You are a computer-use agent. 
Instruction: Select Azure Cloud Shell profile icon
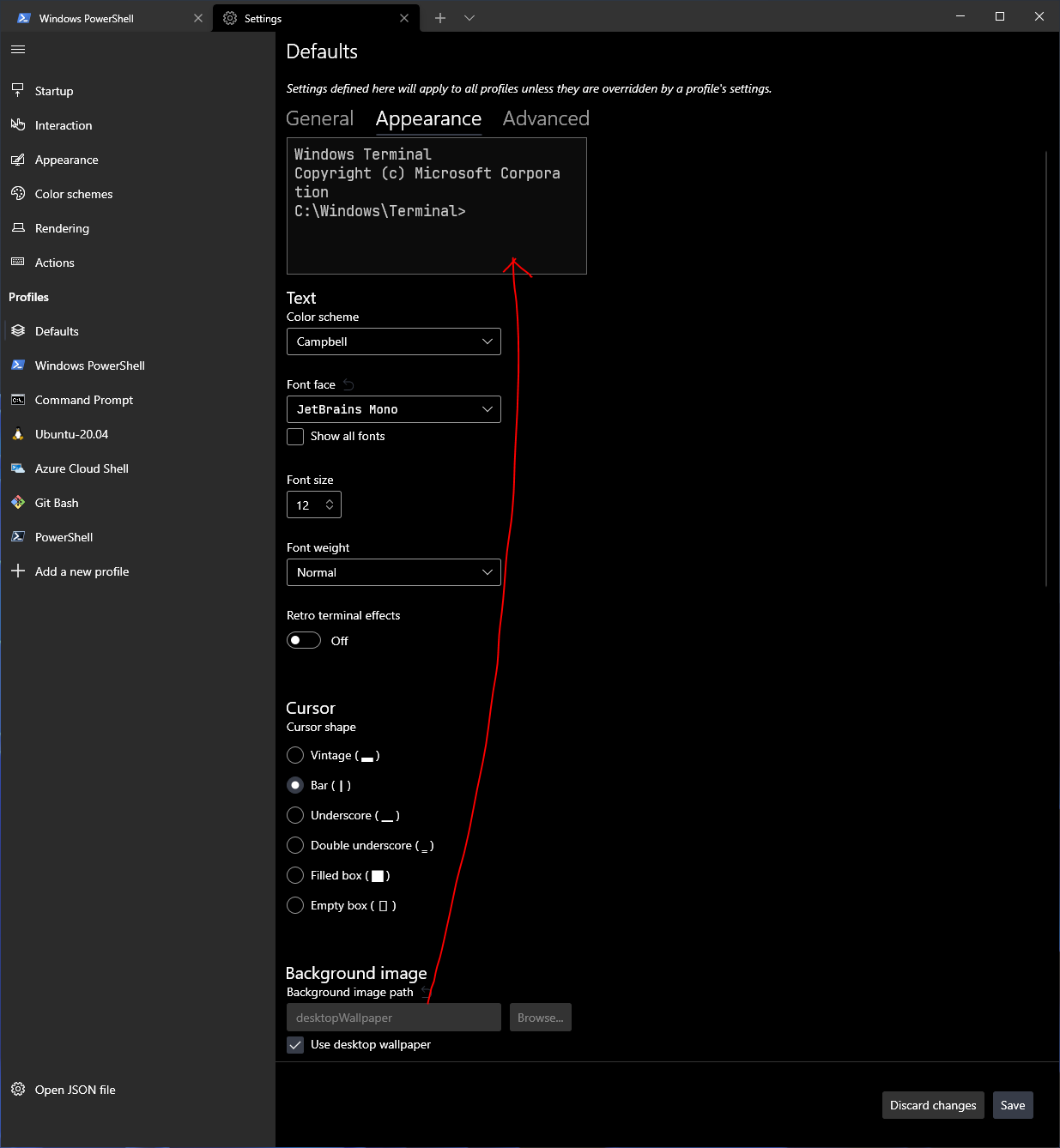[18, 468]
